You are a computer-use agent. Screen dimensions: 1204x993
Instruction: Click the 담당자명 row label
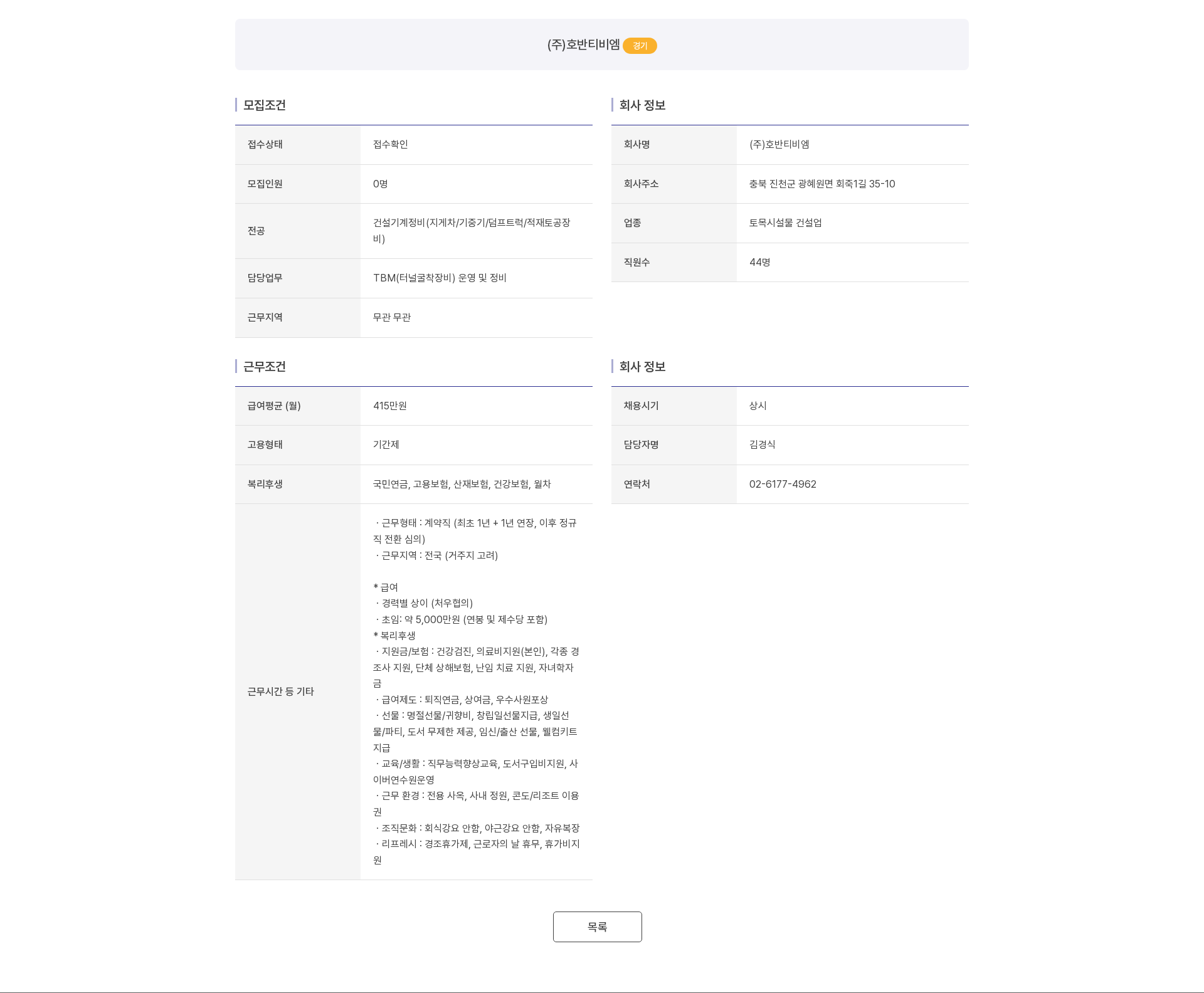(642, 445)
